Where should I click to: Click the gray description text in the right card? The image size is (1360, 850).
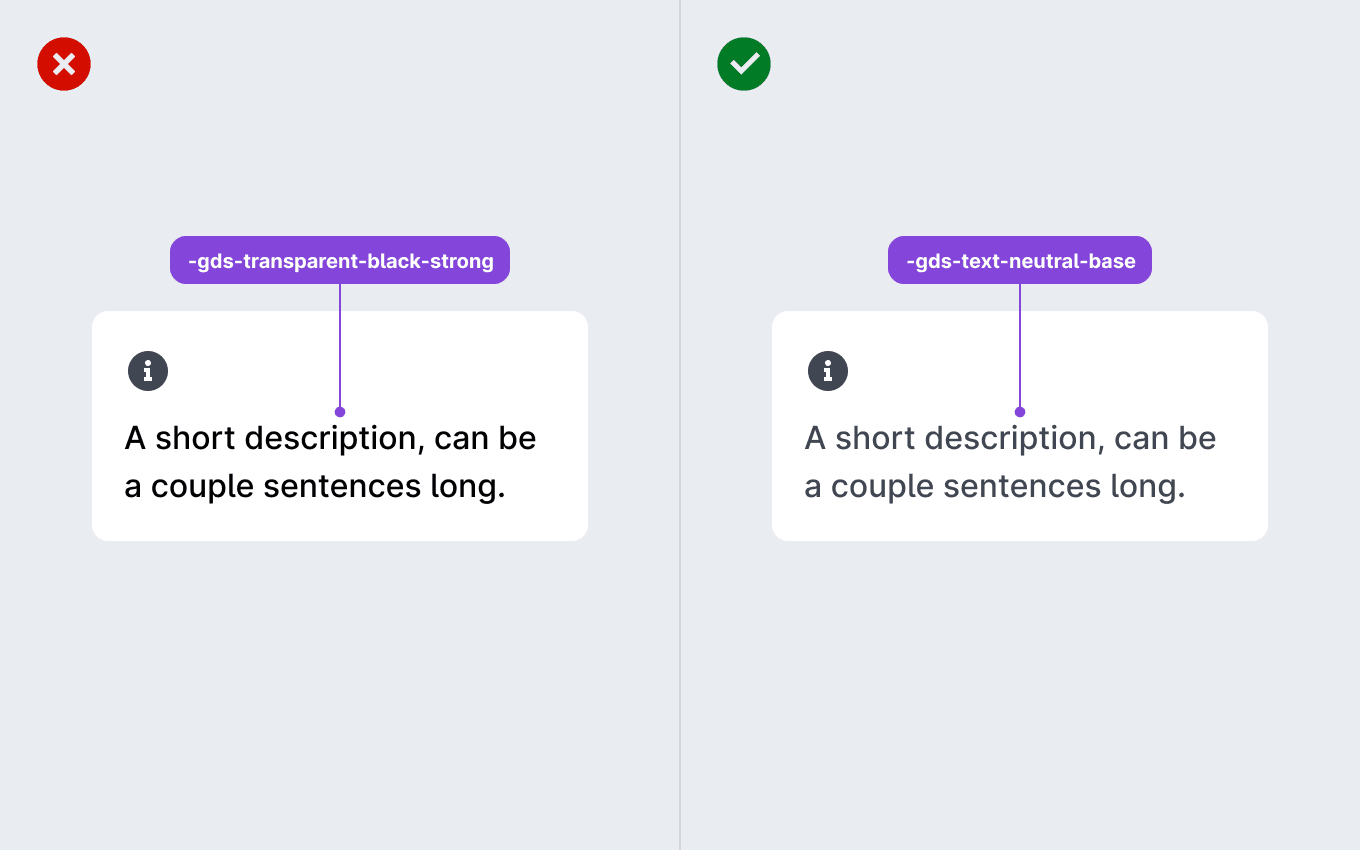pyautogui.click(x=1010, y=462)
